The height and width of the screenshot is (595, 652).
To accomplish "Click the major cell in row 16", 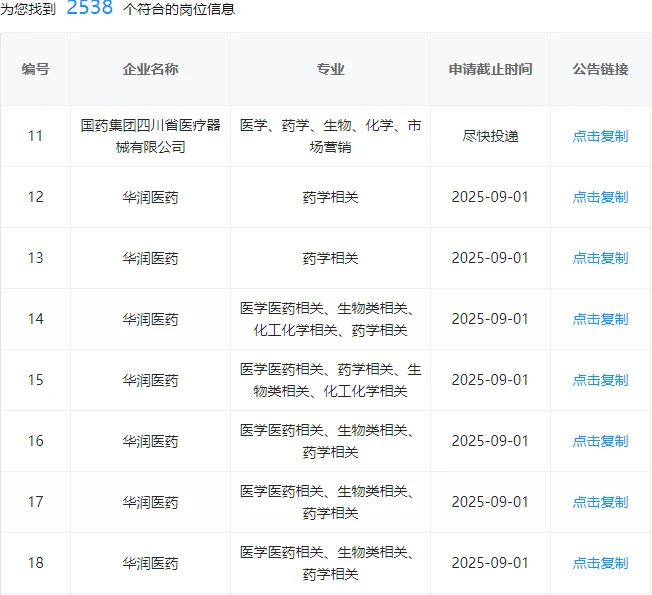I will 331,441.
